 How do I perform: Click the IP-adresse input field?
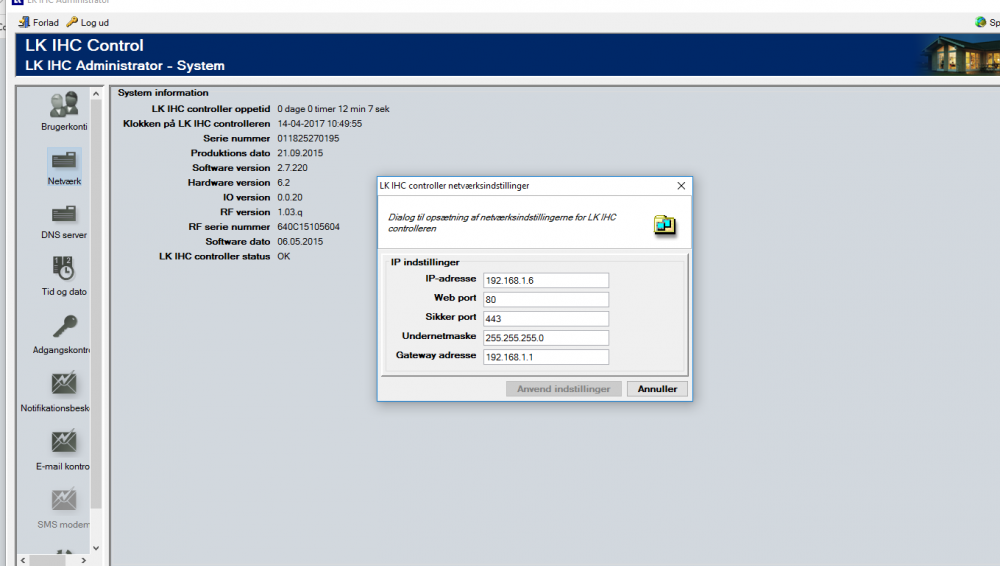(545, 281)
